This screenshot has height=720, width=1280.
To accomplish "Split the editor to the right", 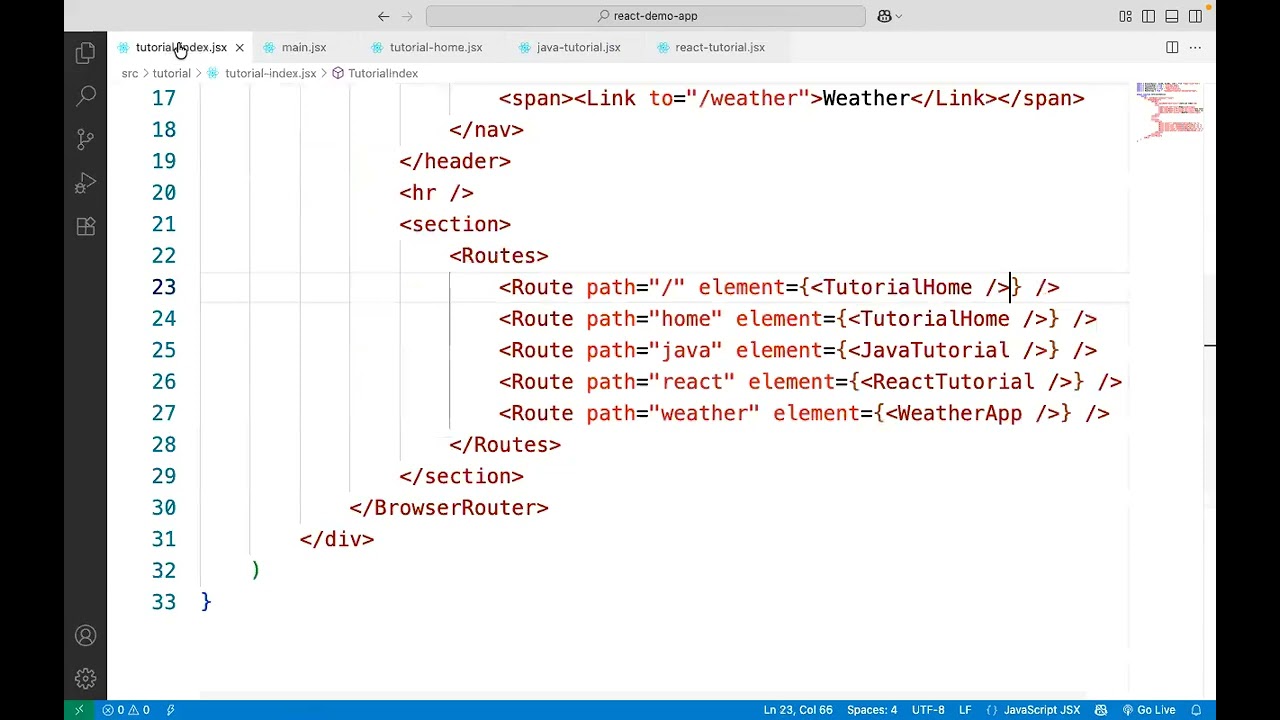I will click(1172, 47).
